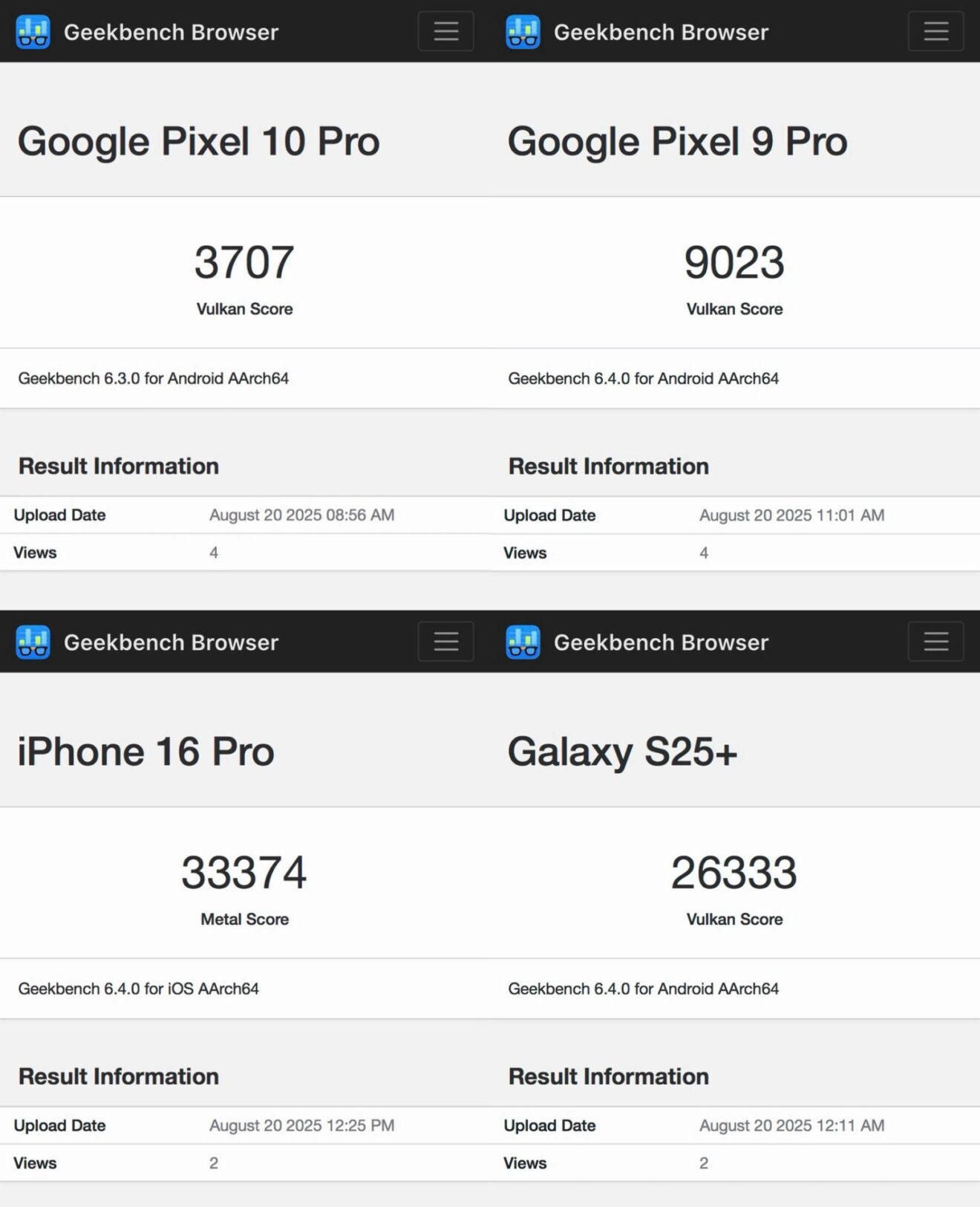
Task: Click the Geekbench Browser text above Galaxy S25+
Action: click(661, 642)
